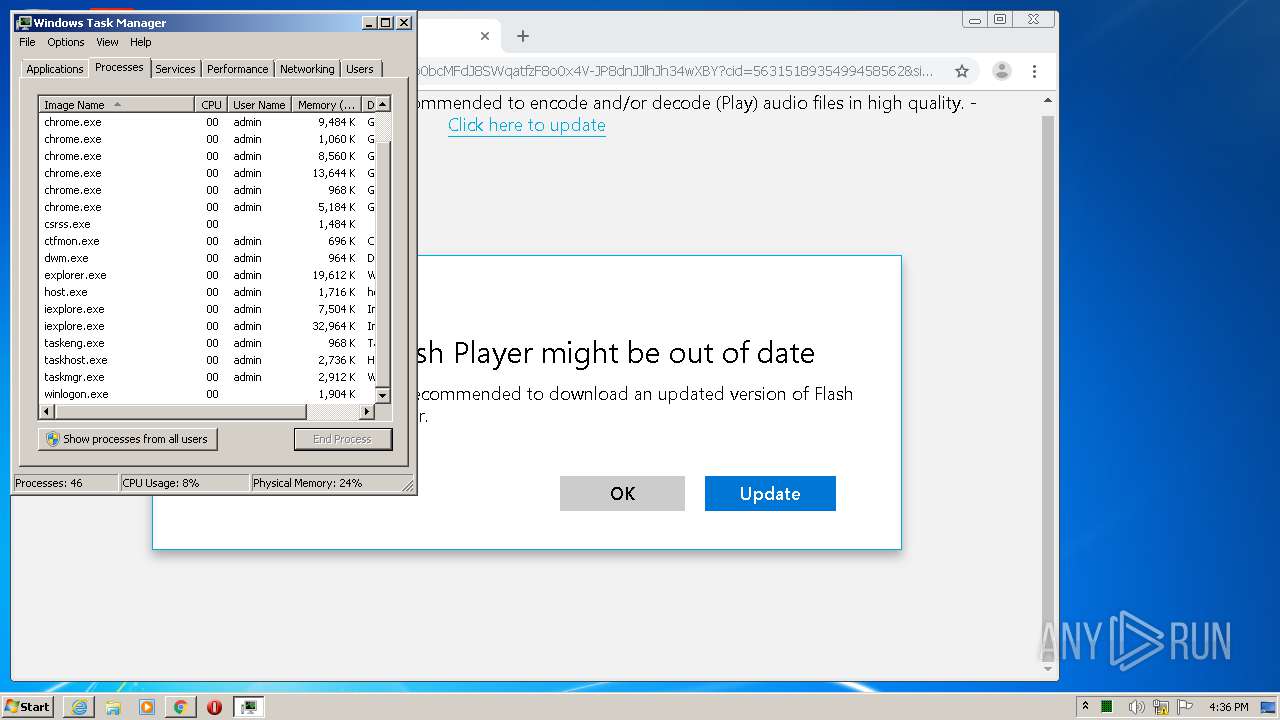Viewport: 1280px width, 720px height.
Task: Select chrome.exe using 13,644 K
Action: click(207, 173)
